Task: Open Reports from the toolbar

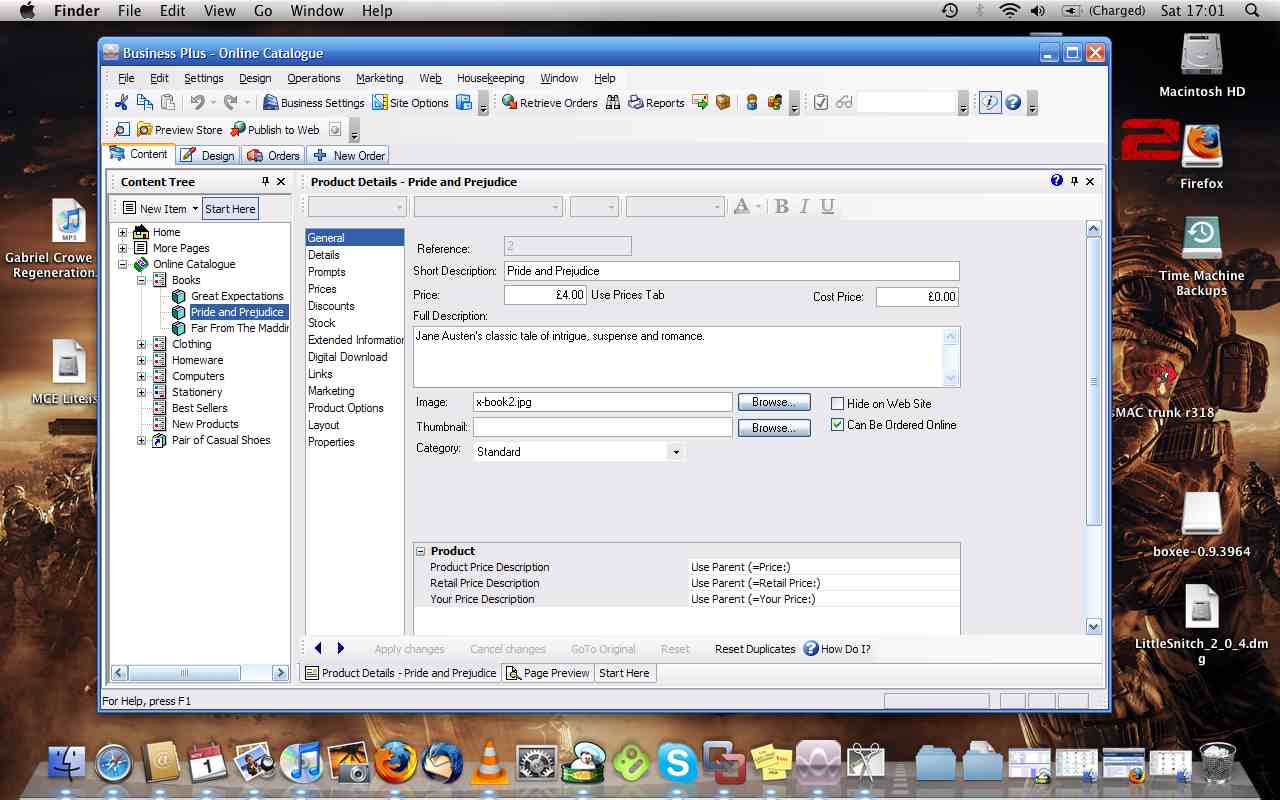Action: (x=656, y=102)
